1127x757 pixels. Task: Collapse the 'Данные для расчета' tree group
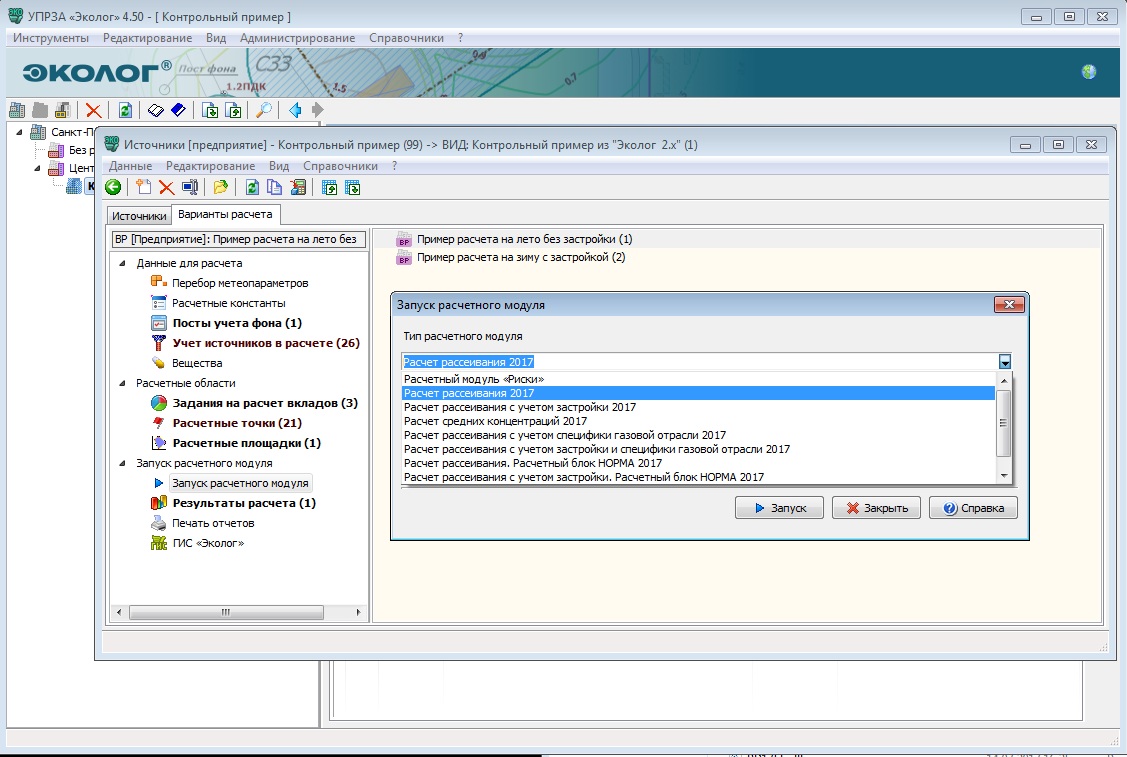pyautogui.click(x=123, y=264)
